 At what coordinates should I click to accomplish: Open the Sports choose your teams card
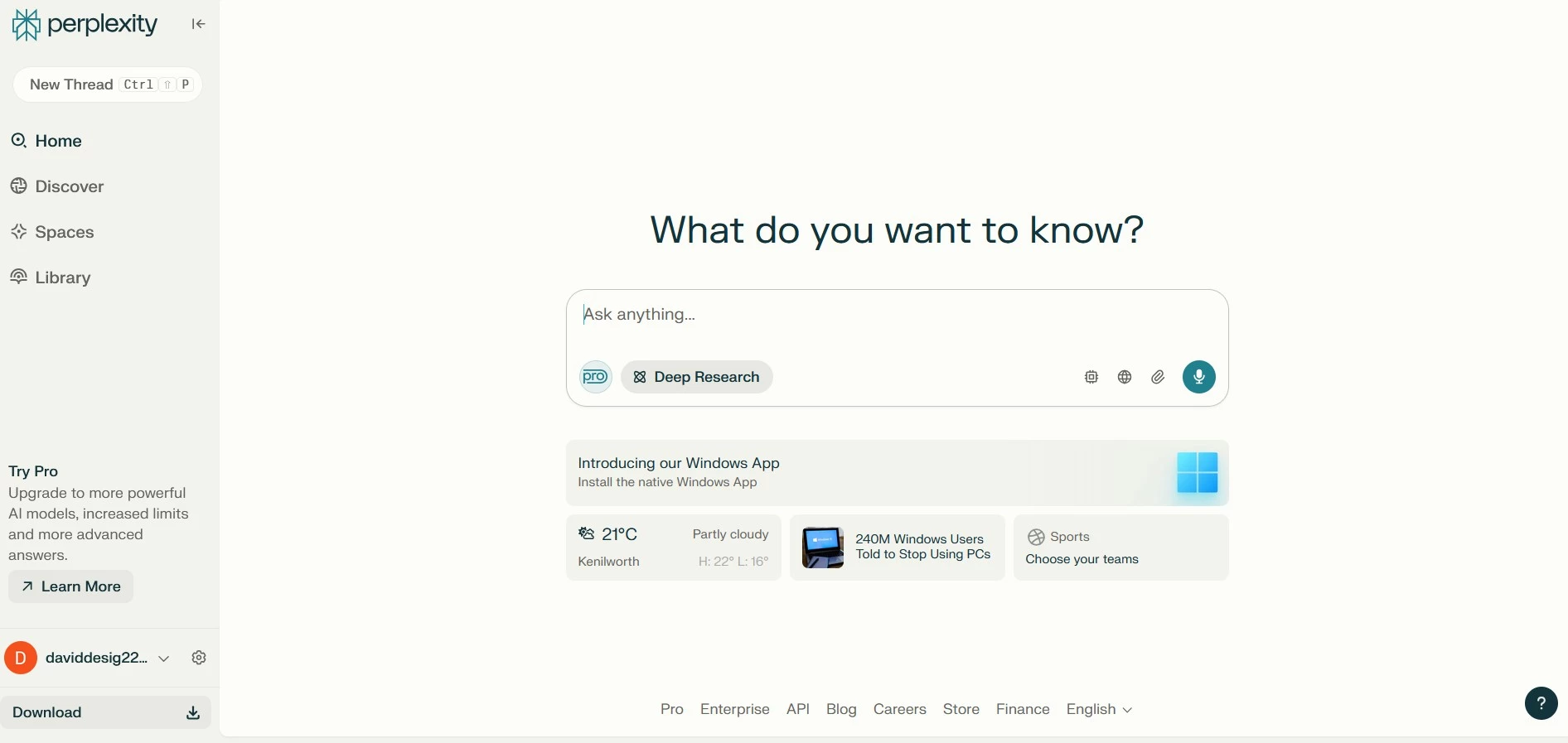coord(1120,548)
